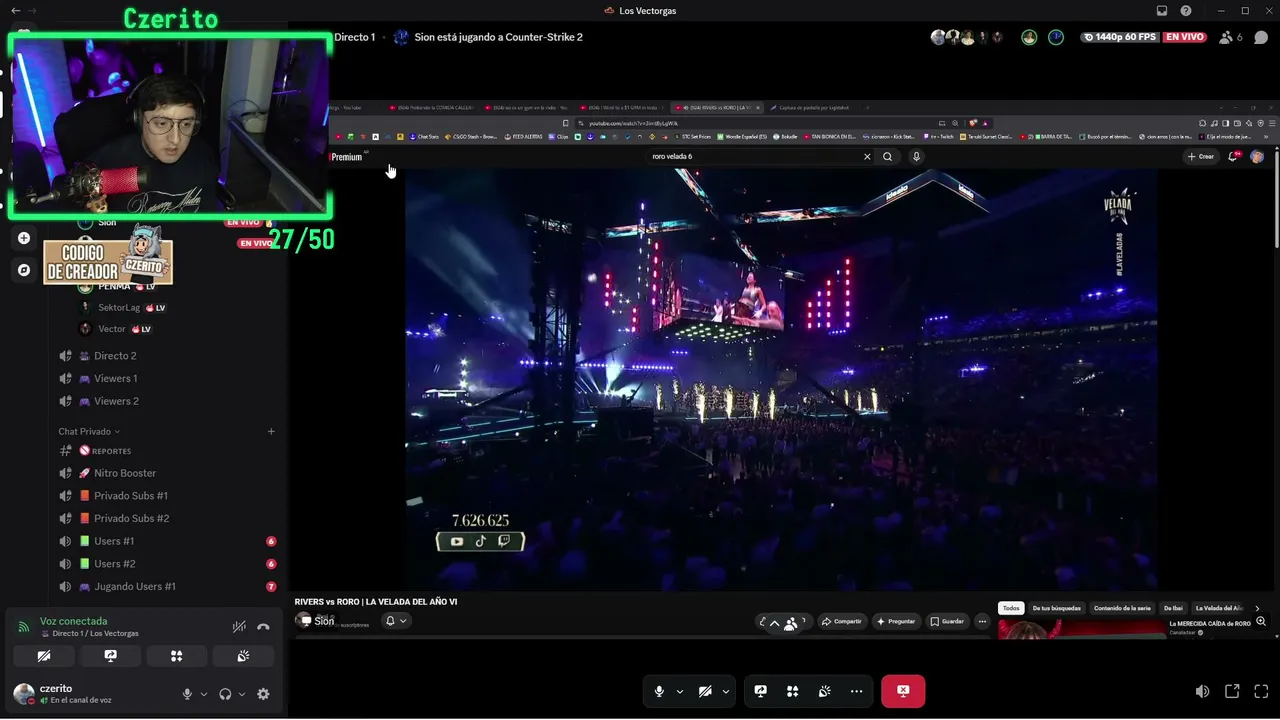Start YouTube voice search microphone
This screenshot has width=1280, height=720.
(x=916, y=157)
